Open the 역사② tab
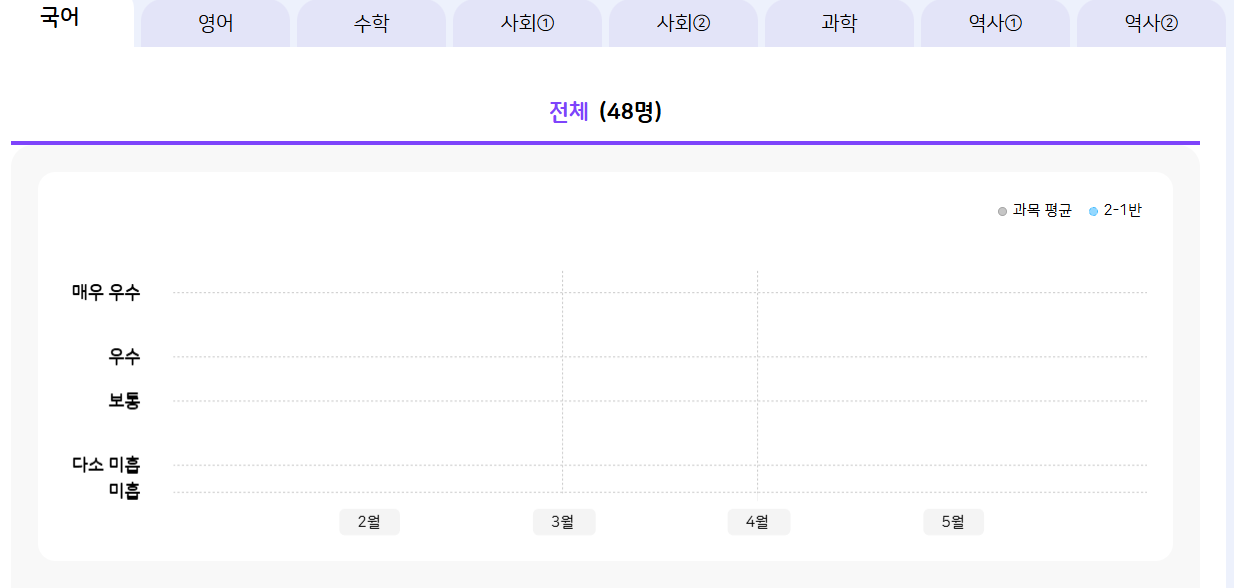This screenshot has width=1234, height=588. (x=1151, y=24)
